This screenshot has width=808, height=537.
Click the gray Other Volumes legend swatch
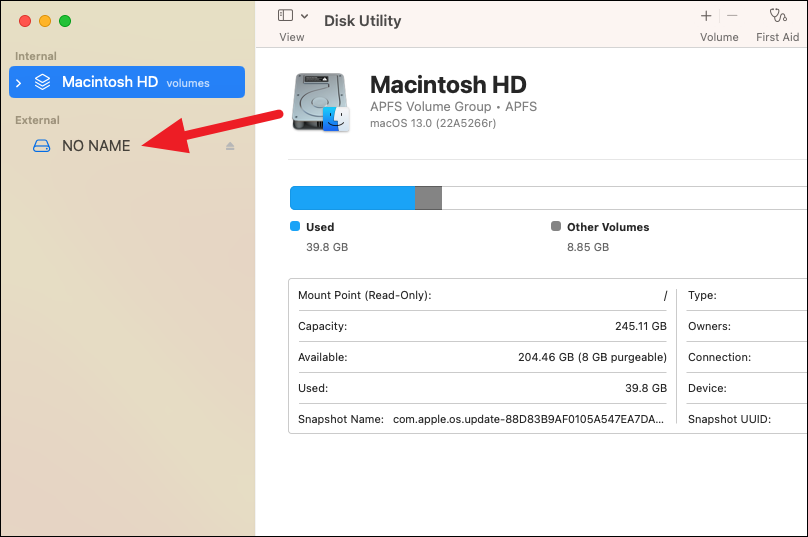[556, 226]
